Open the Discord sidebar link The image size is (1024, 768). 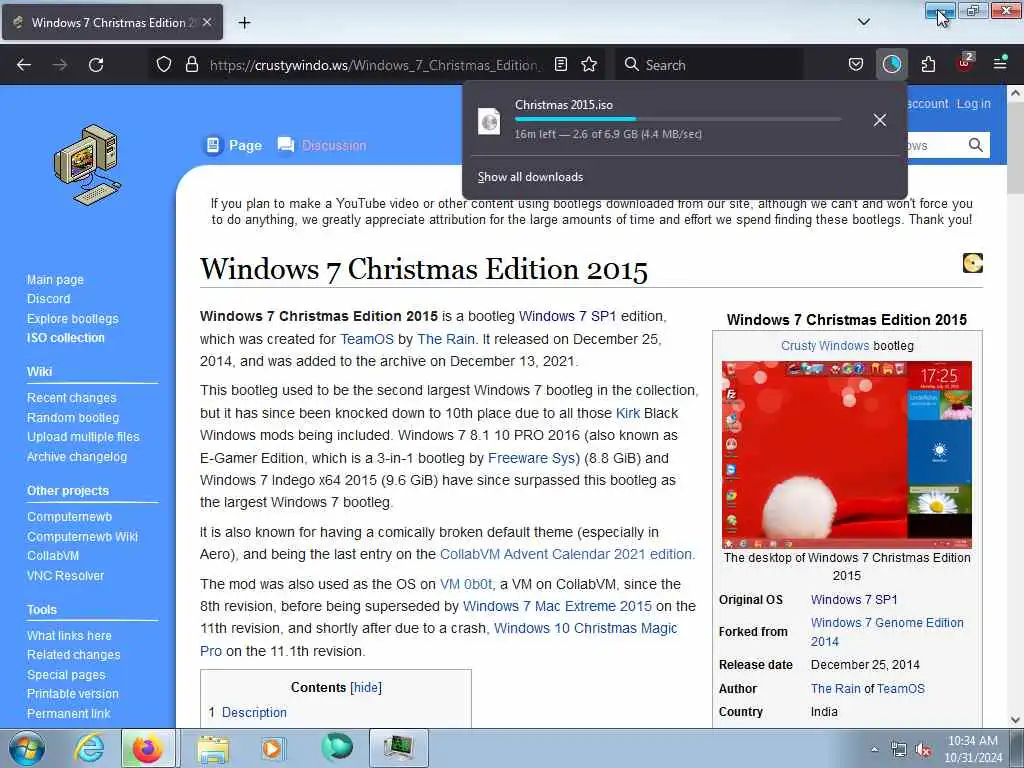pos(48,298)
